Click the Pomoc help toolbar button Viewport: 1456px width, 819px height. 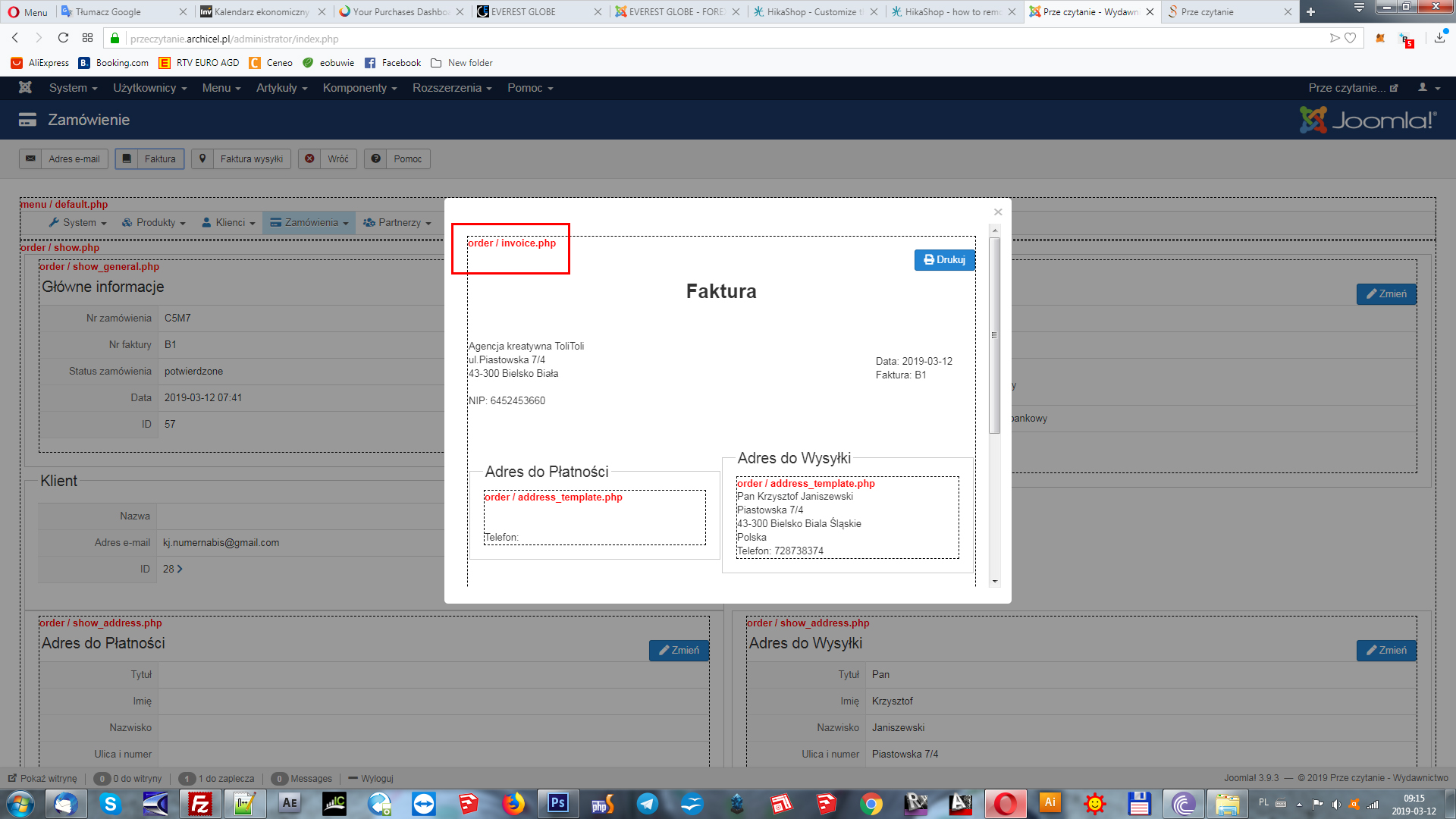click(397, 159)
